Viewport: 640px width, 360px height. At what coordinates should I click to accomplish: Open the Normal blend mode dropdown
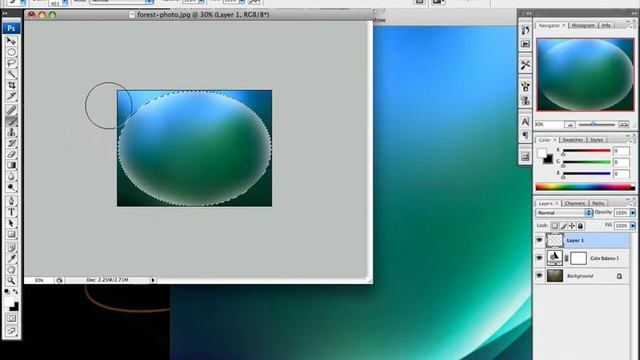click(x=564, y=213)
